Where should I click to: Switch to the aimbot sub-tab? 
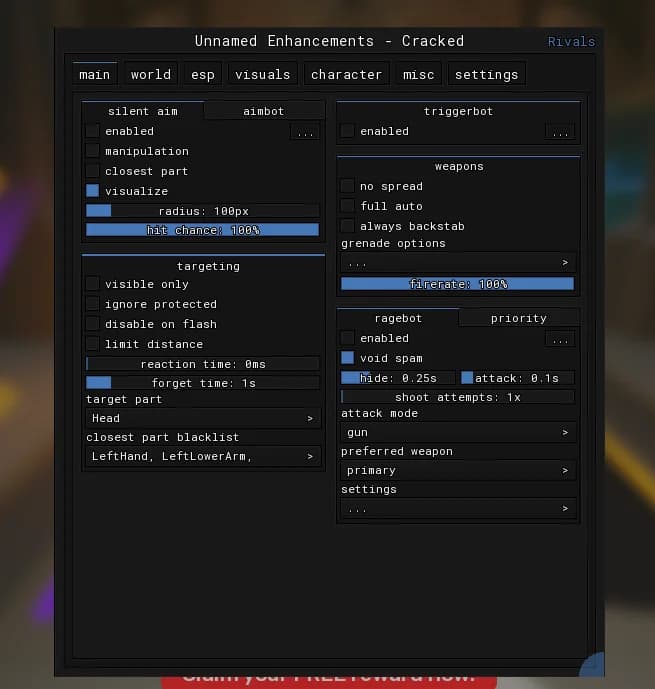[264, 111]
